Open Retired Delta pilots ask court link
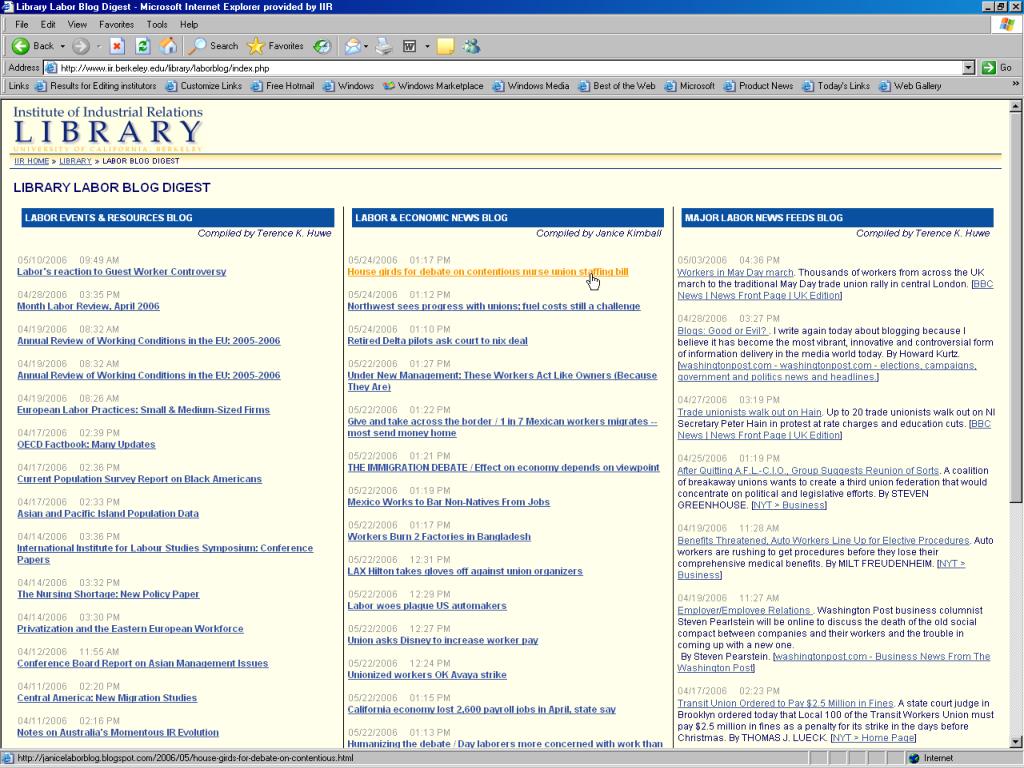Screen dimensions: 1024x768 pos(438,341)
